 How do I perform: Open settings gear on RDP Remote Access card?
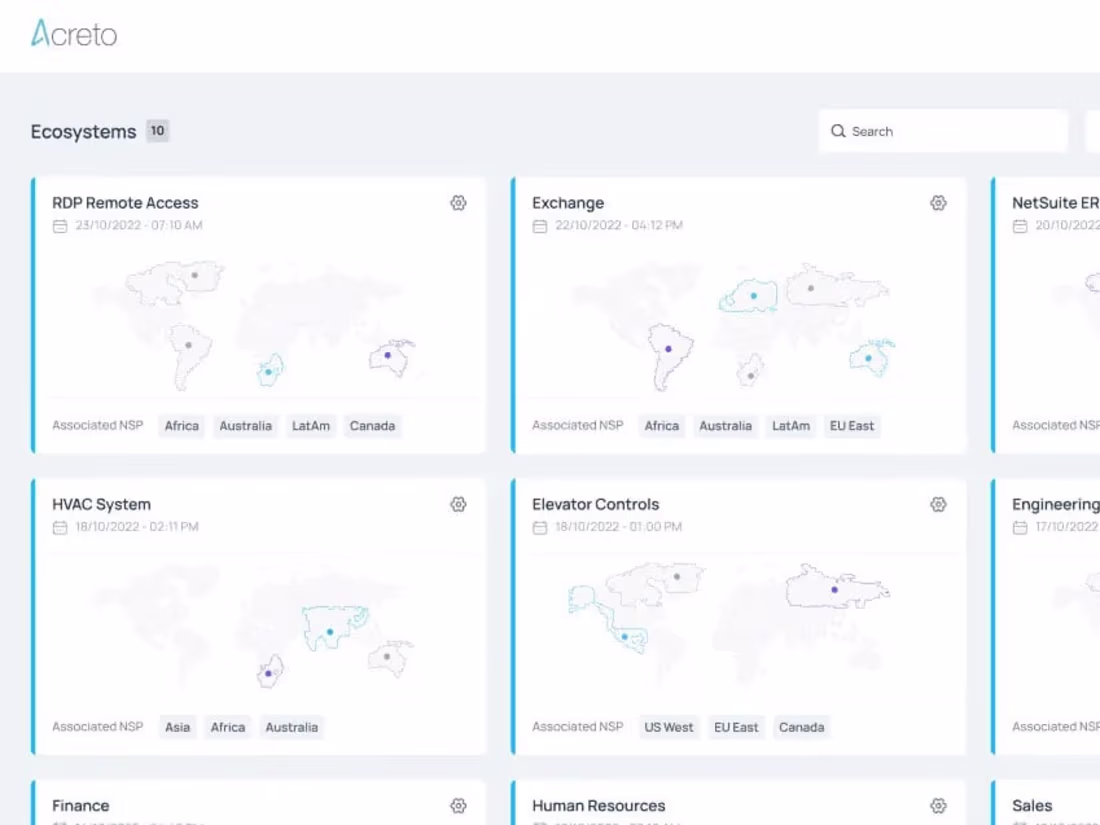point(458,203)
